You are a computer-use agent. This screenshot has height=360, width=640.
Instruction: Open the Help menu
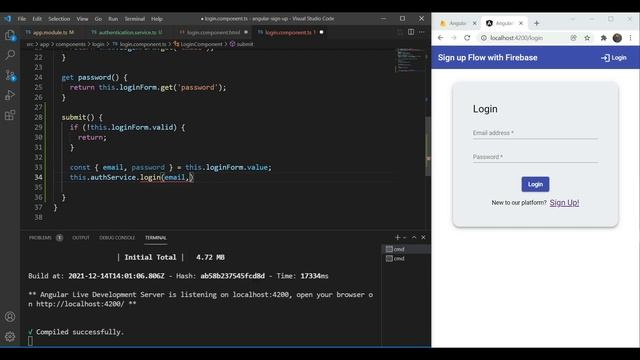157,19
